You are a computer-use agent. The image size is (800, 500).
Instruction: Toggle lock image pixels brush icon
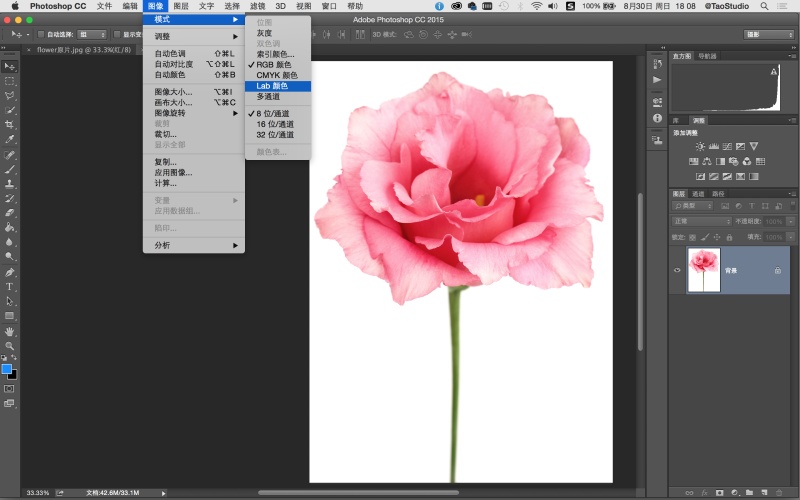coord(705,237)
